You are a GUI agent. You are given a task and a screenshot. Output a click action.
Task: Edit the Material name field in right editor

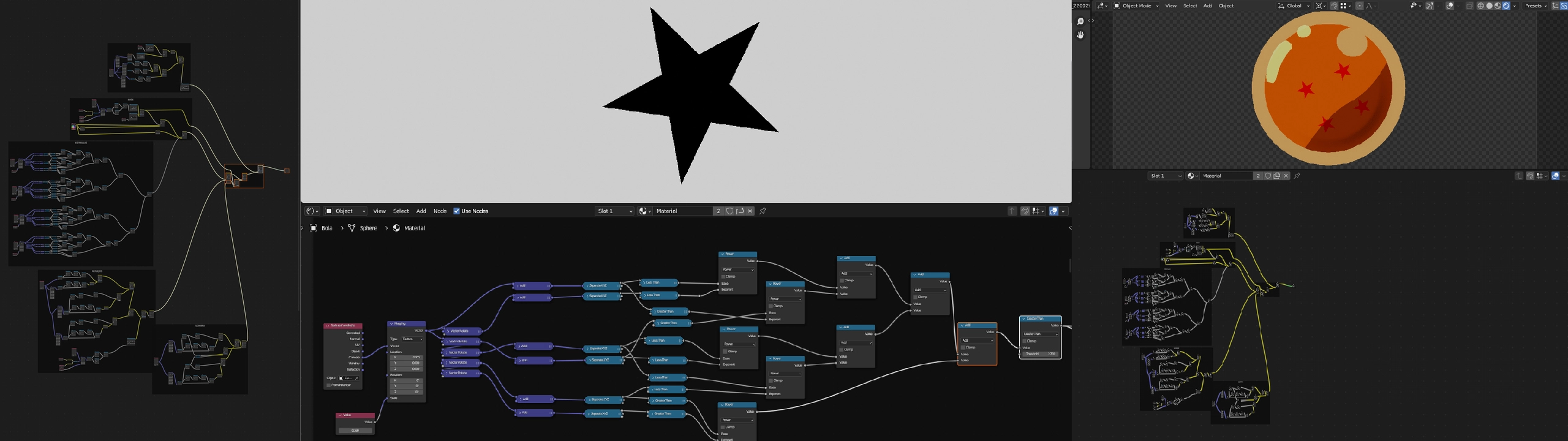point(1227,176)
